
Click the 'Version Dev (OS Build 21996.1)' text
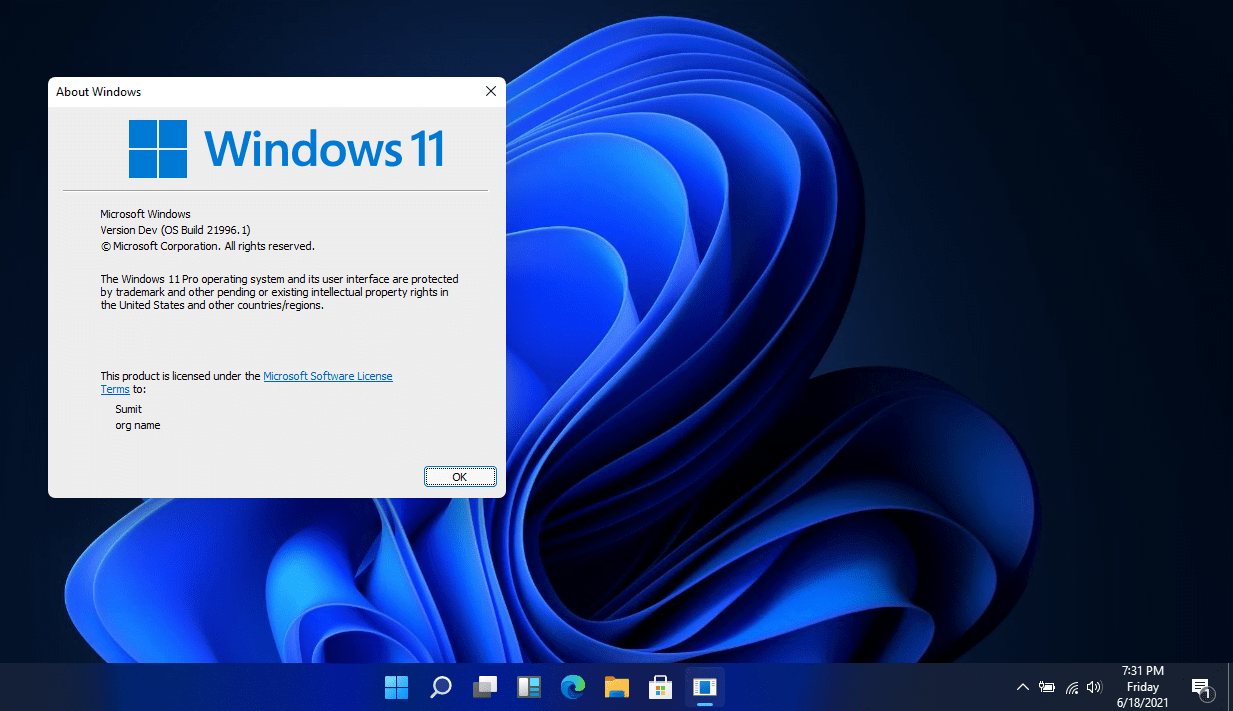tap(176, 230)
